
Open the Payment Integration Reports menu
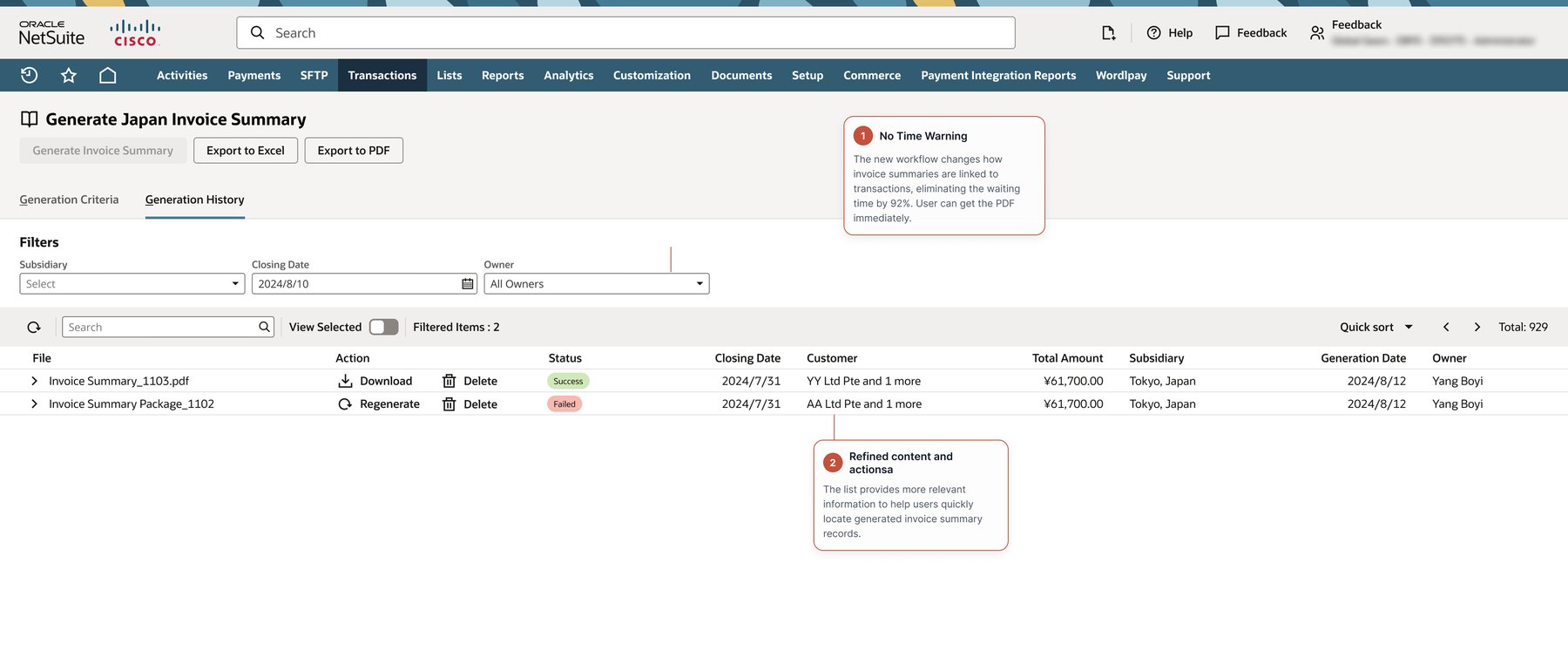pyautogui.click(x=998, y=75)
